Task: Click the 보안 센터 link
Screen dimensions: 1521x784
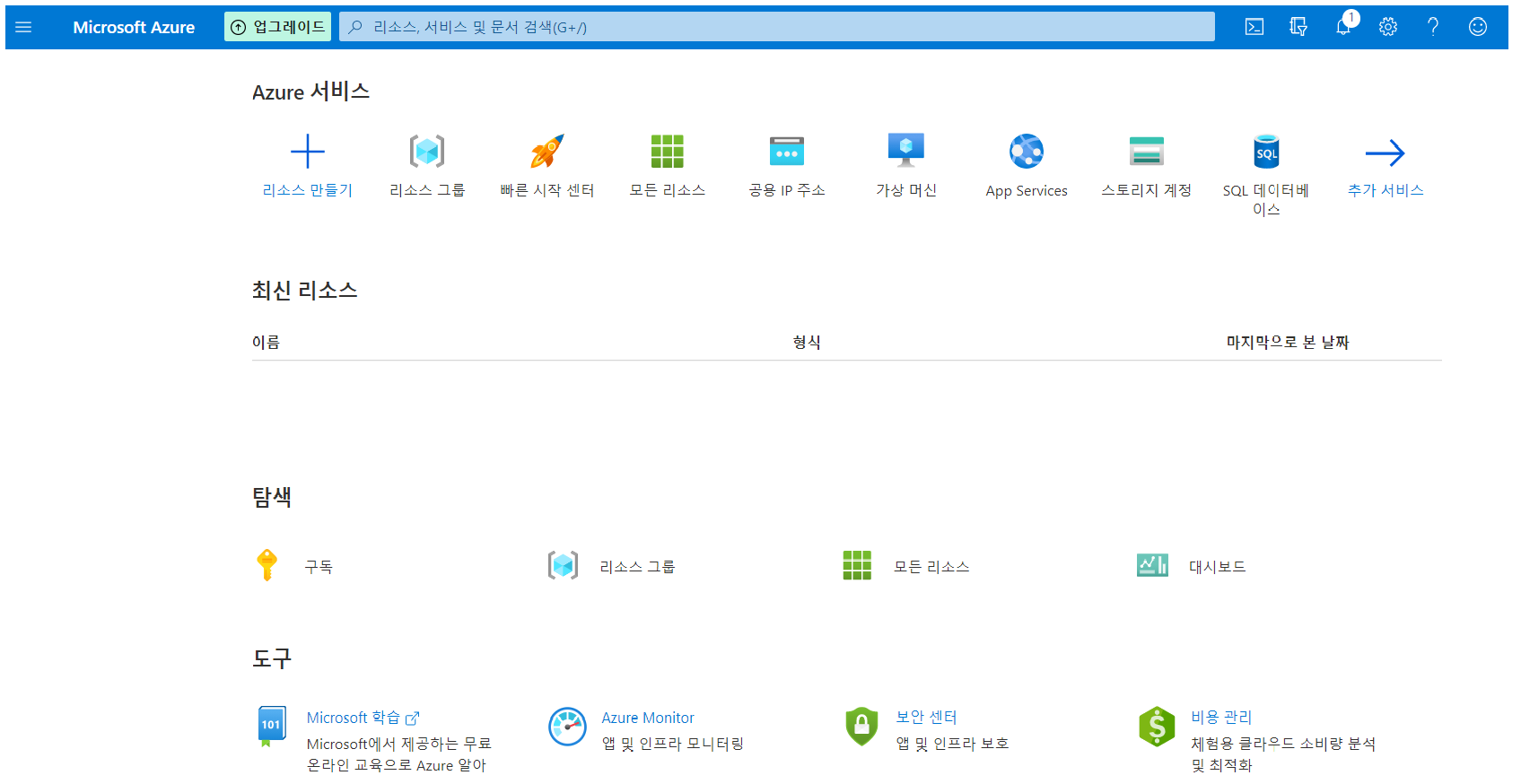Action: (927, 718)
